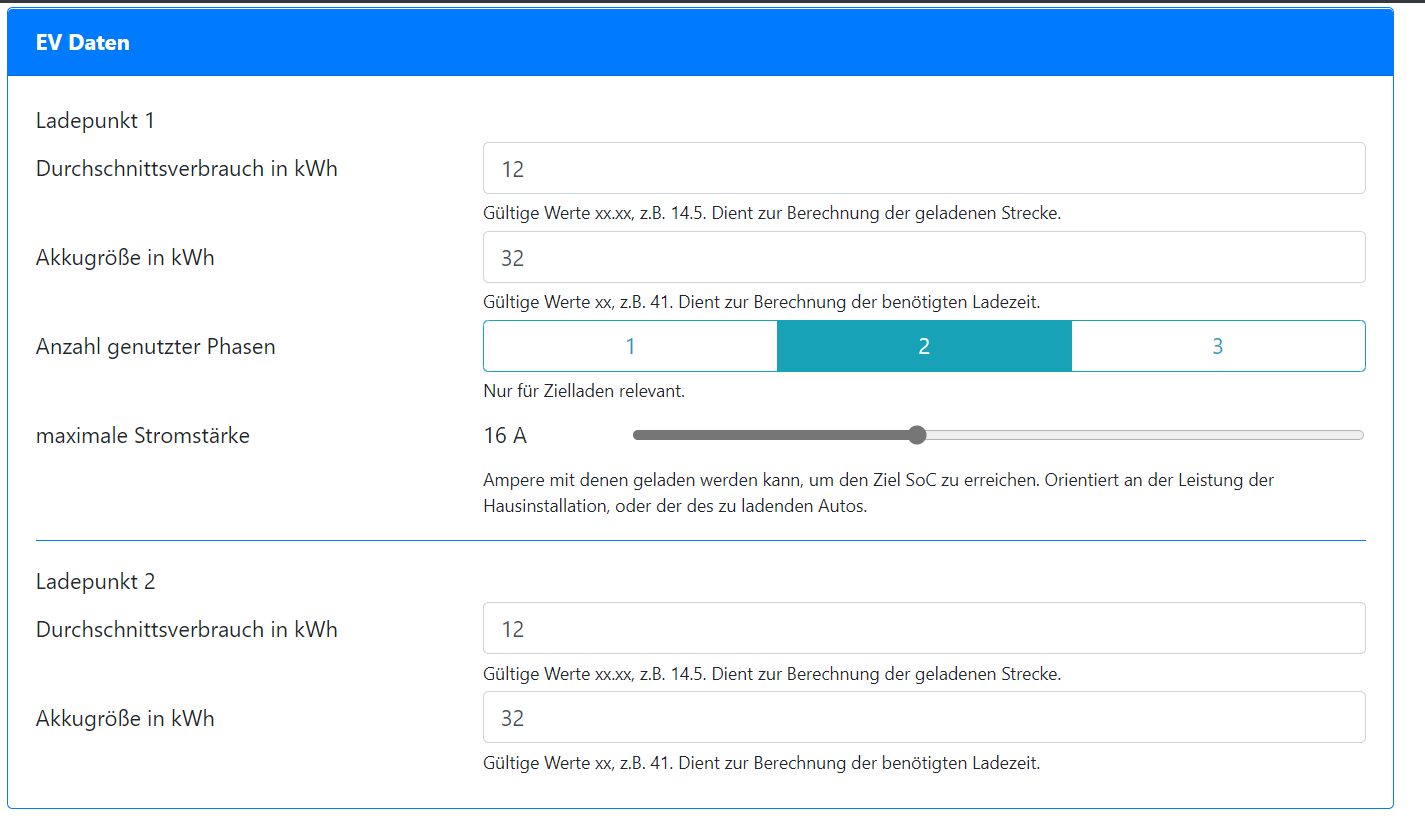Click the Anzahl genutzter Phasen label

click(x=156, y=346)
